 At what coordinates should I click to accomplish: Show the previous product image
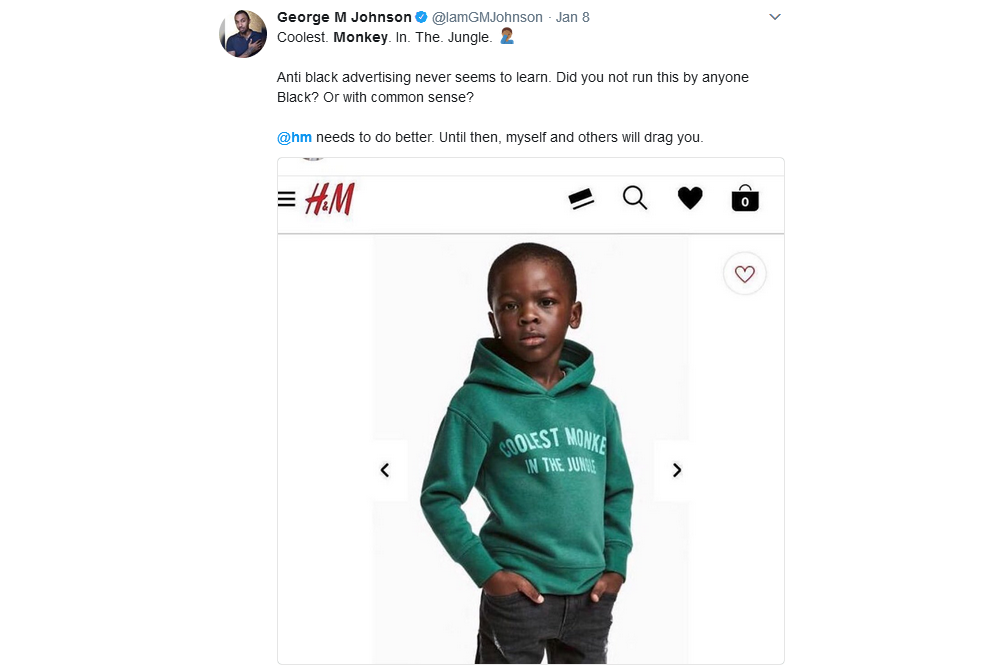coord(386,470)
